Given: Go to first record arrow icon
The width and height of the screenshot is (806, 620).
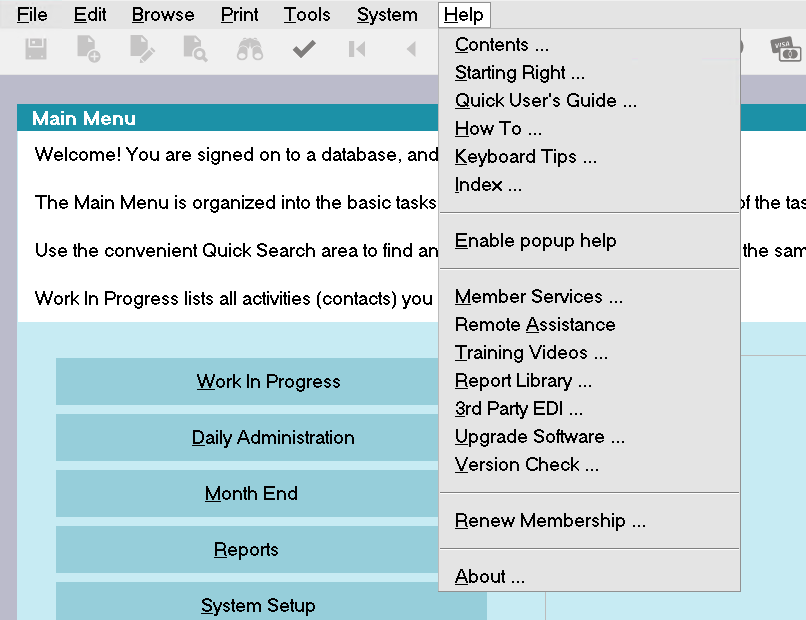Looking at the screenshot, I should click(x=357, y=49).
